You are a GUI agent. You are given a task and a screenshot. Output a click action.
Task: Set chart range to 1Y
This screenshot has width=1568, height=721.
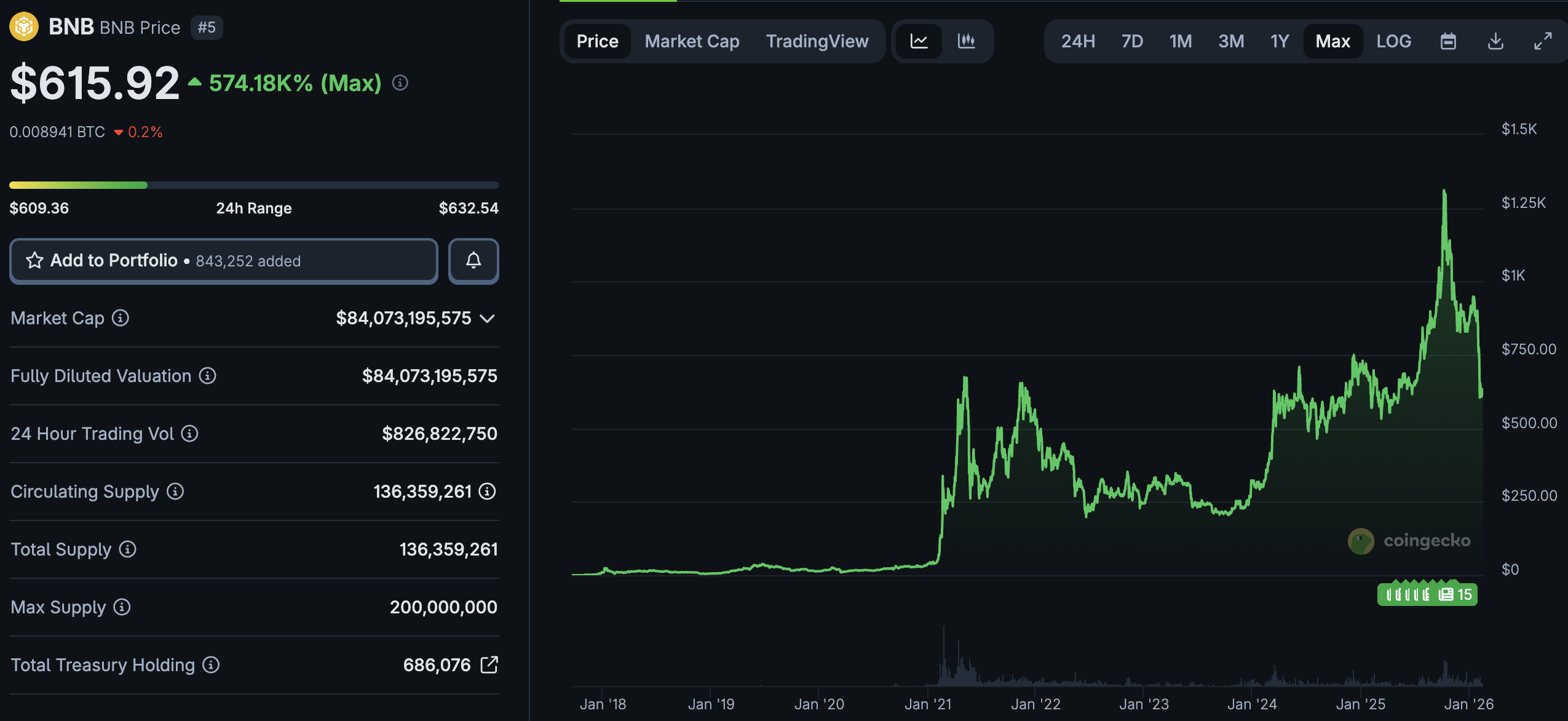(x=1280, y=41)
